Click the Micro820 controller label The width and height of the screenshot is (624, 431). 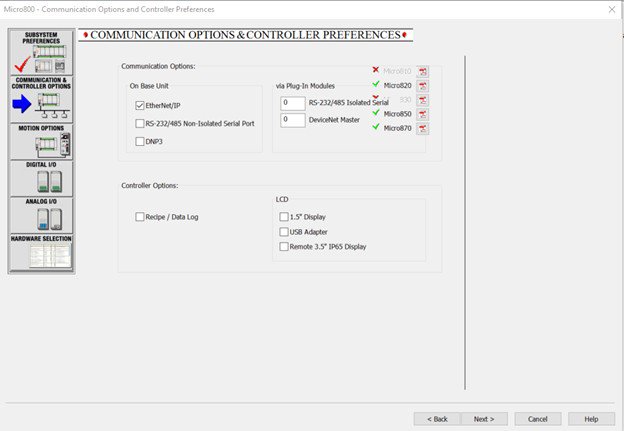pyautogui.click(x=397, y=86)
